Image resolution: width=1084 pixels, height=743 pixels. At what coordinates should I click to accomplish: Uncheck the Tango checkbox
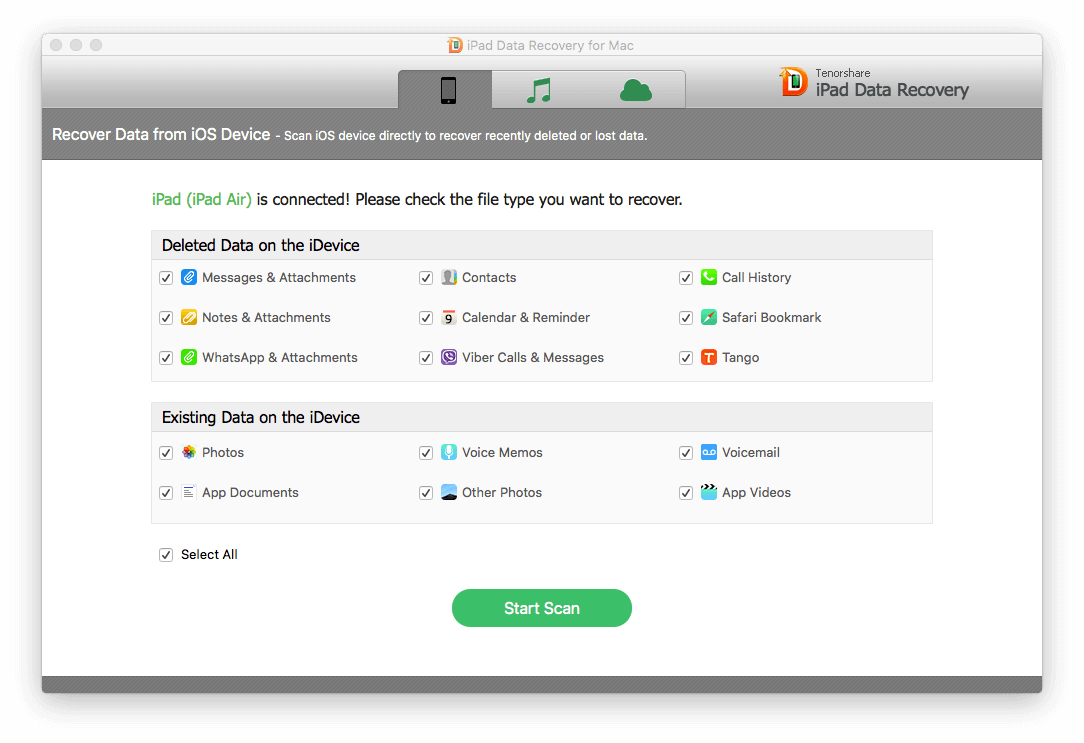coord(686,357)
